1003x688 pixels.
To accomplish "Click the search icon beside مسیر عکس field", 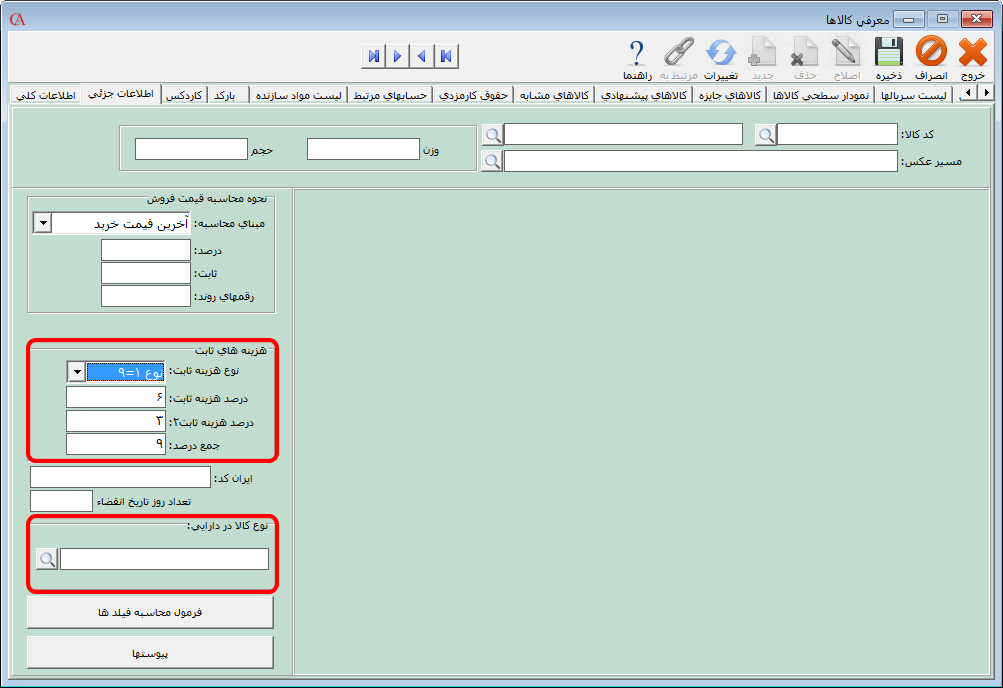I will (492, 161).
